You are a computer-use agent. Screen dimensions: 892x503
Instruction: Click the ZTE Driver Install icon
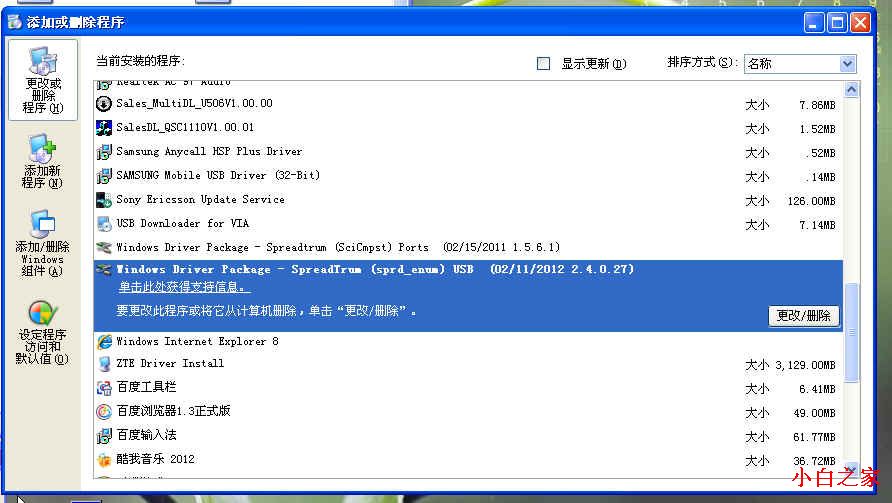(x=104, y=364)
